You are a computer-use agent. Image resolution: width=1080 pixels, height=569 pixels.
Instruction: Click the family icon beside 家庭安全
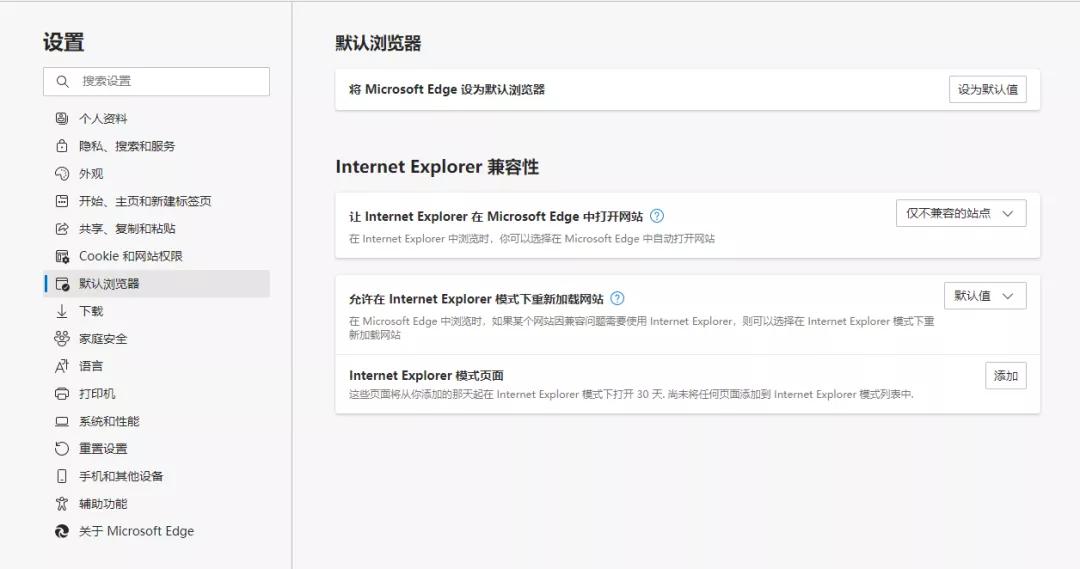click(x=62, y=339)
